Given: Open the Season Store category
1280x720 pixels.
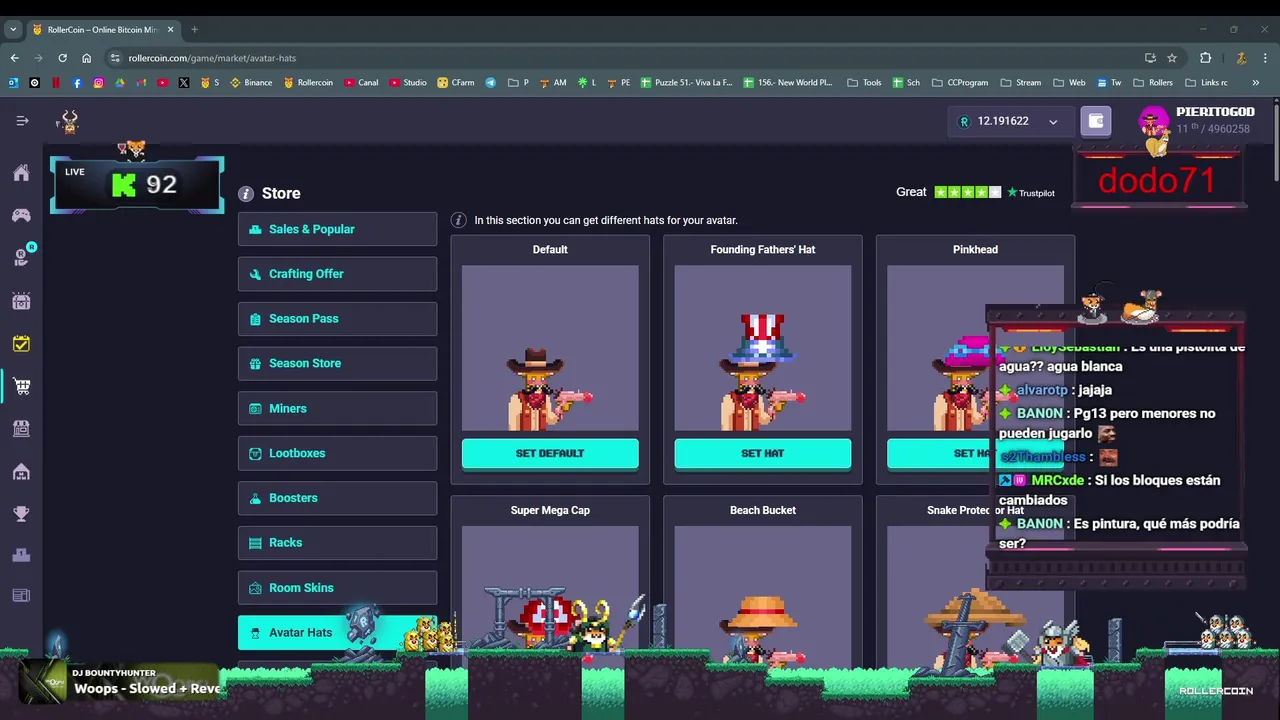Looking at the screenshot, I should [x=337, y=363].
